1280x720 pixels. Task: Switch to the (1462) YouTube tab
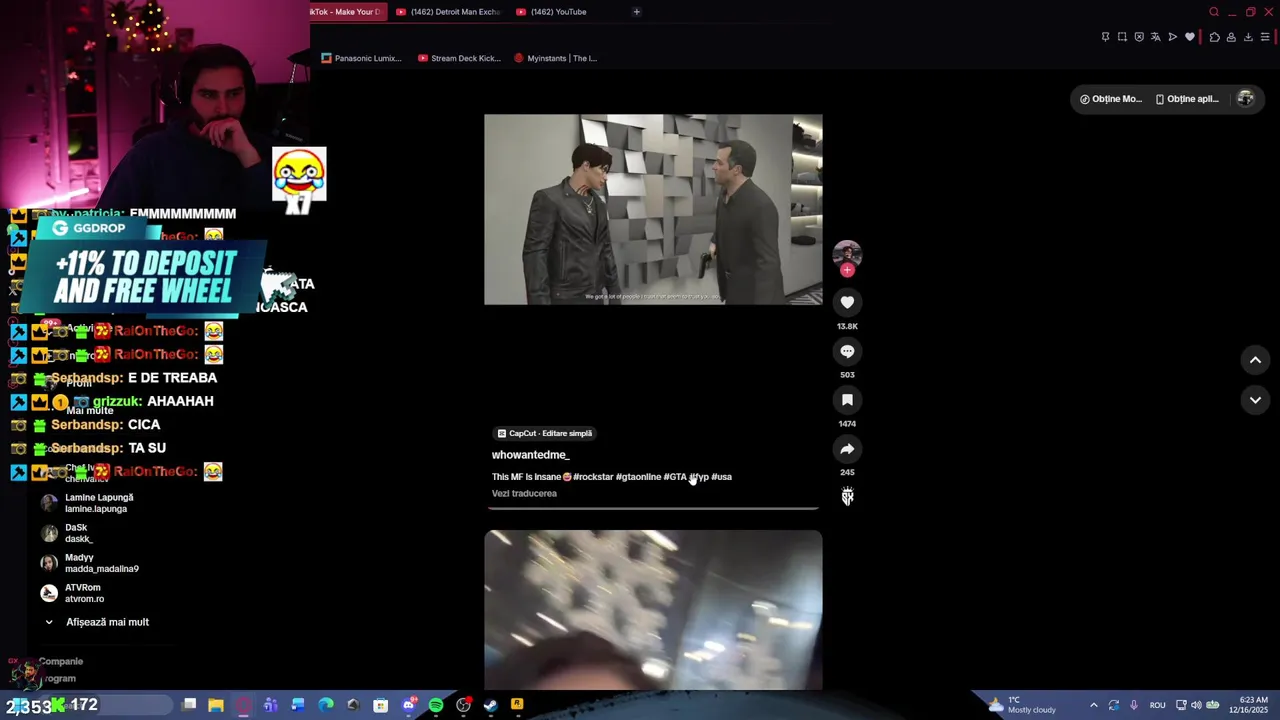pyautogui.click(x=552, y=12)
